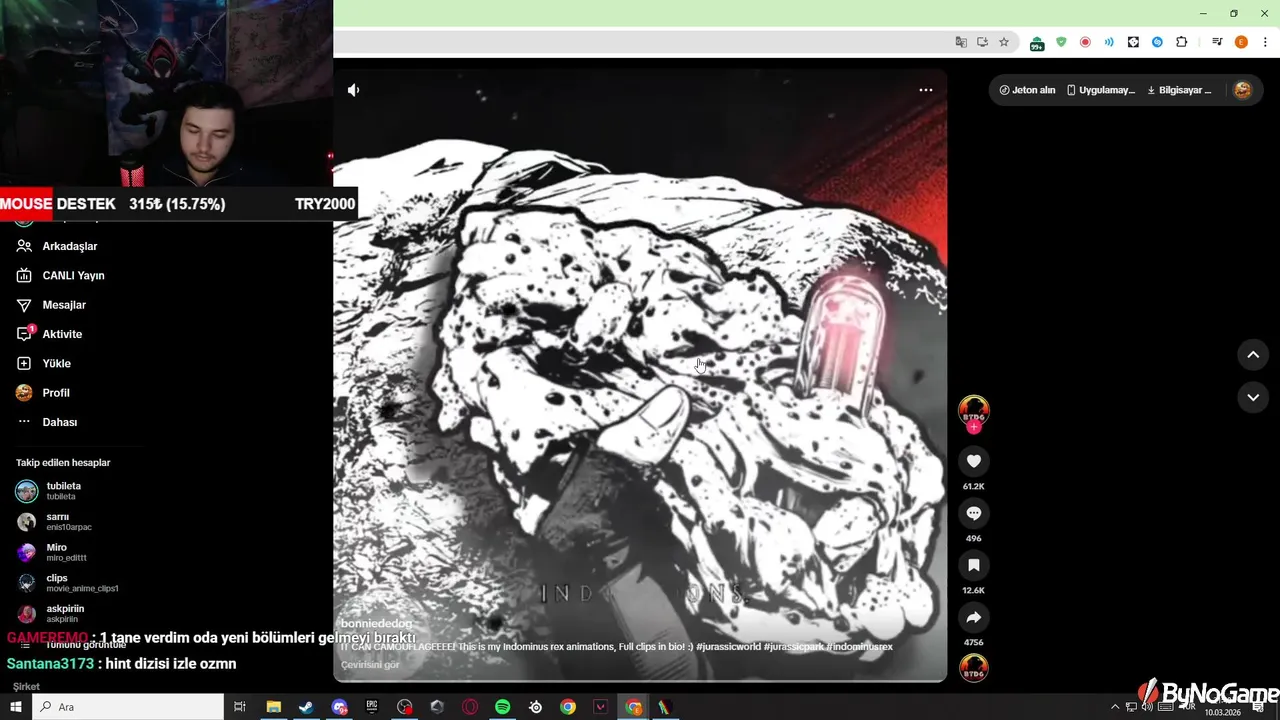Go to previous video with up chevron

pyautogui.click(x=1253, y=355)
